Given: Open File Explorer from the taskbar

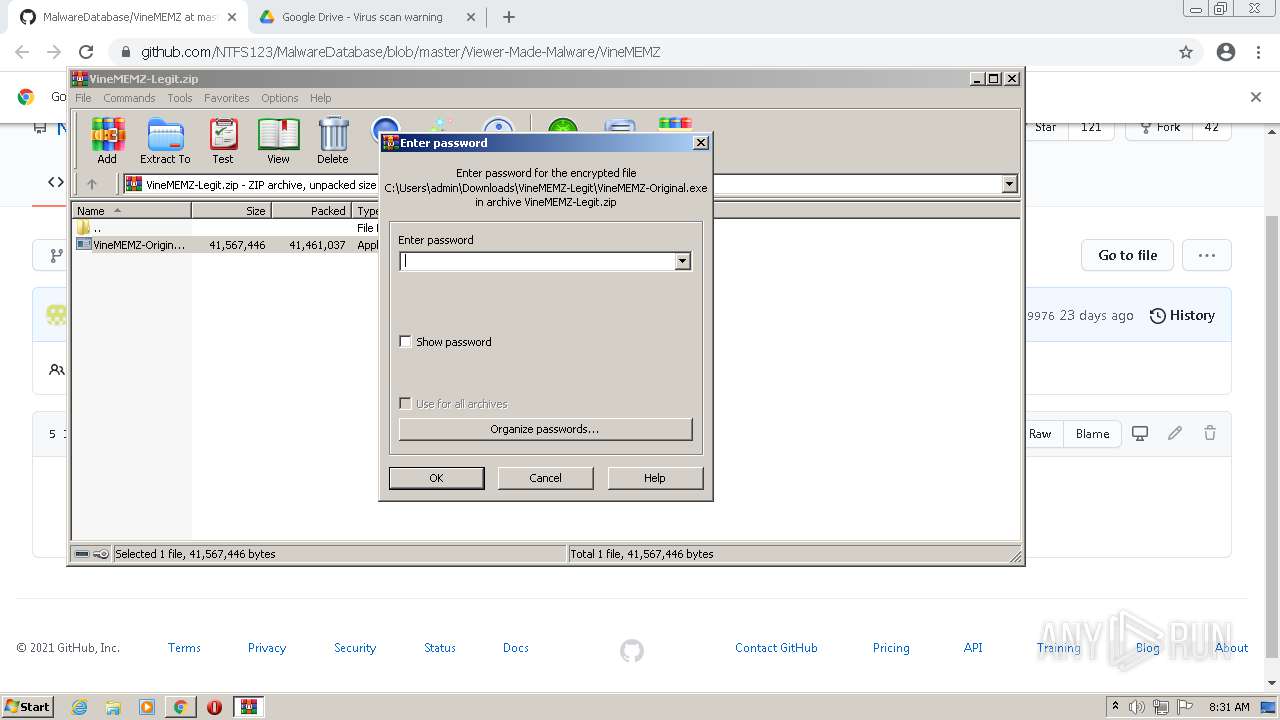Looking at the screenshot, I should (x=113, y=707).
